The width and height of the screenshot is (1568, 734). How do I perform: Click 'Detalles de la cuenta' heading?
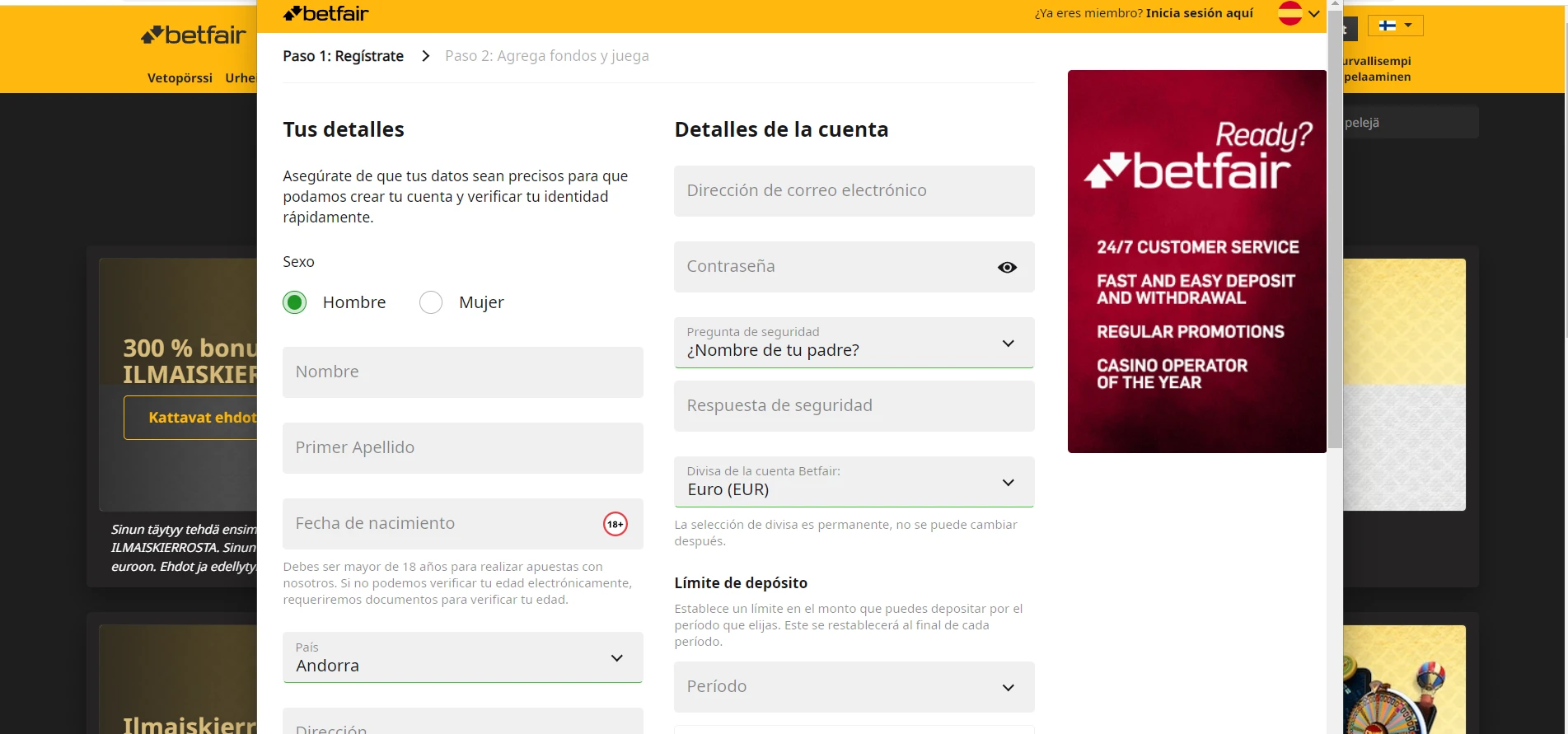click(781, 129)
